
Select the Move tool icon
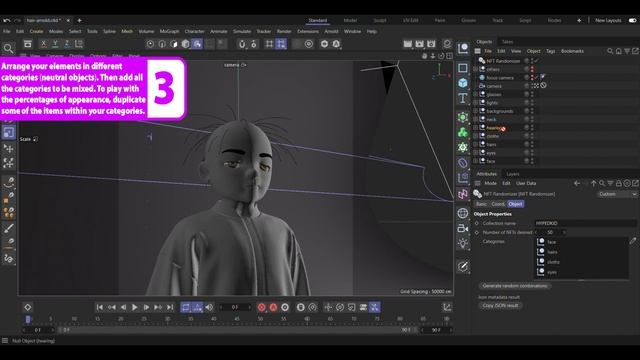[x=9, y=148]
